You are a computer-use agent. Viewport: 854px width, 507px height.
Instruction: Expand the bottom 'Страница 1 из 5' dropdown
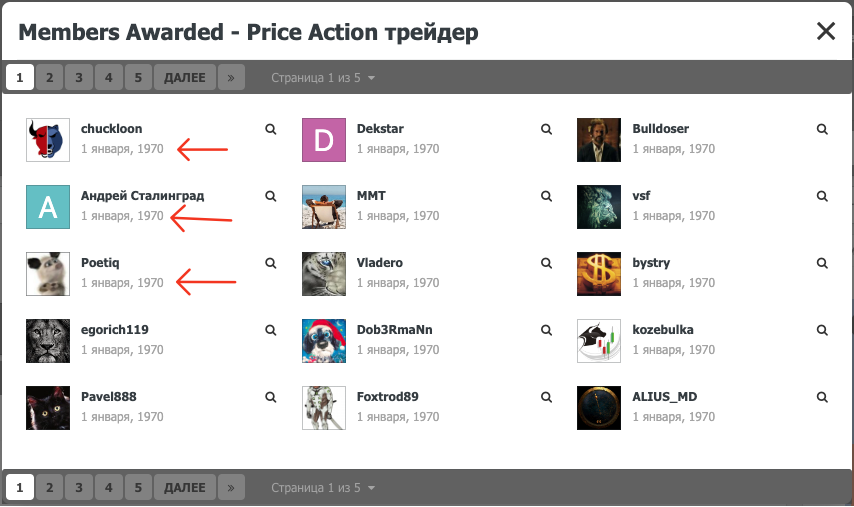(323, 488)
